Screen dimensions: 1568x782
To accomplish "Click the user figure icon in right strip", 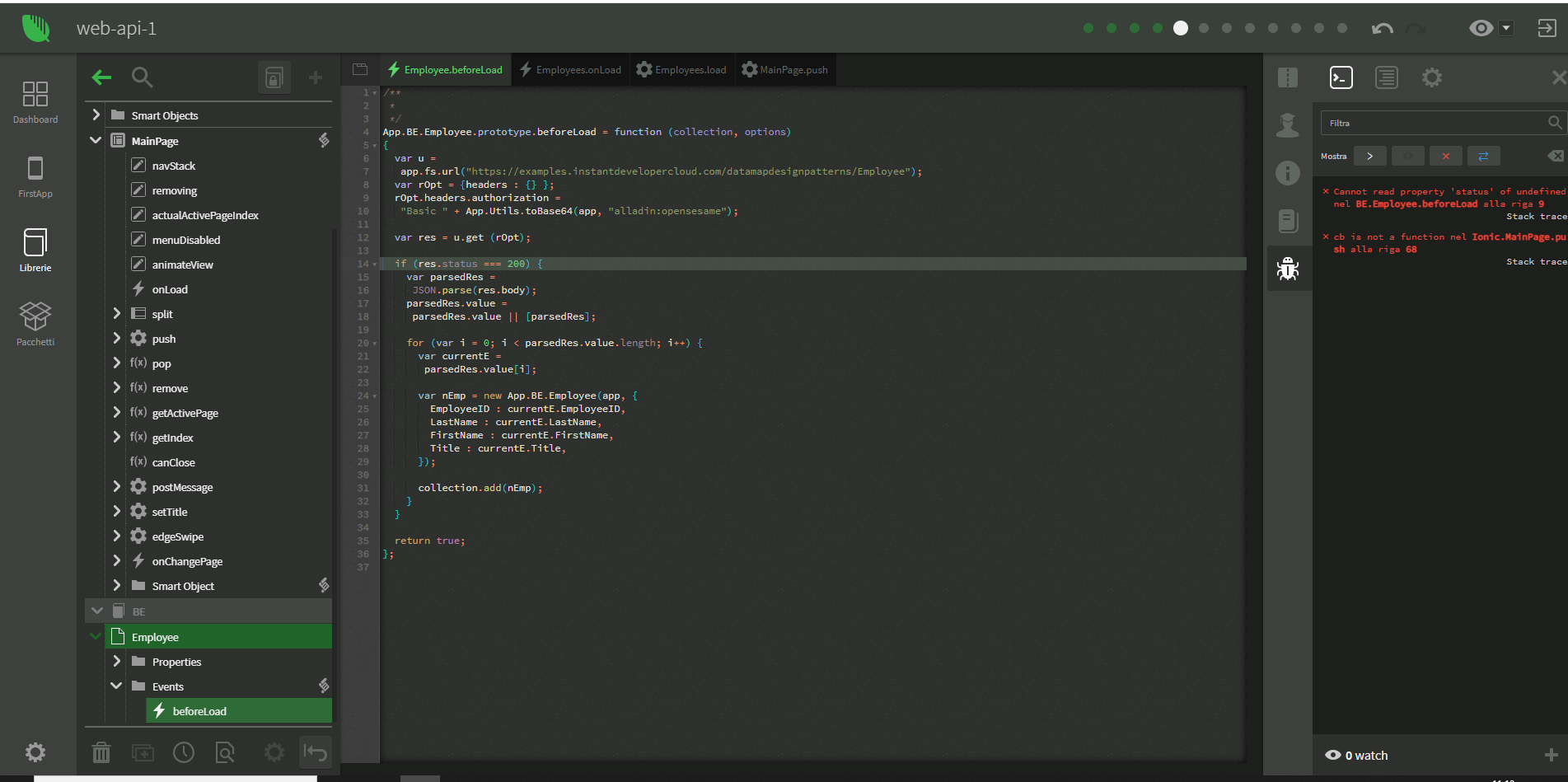I will 1288,124.
